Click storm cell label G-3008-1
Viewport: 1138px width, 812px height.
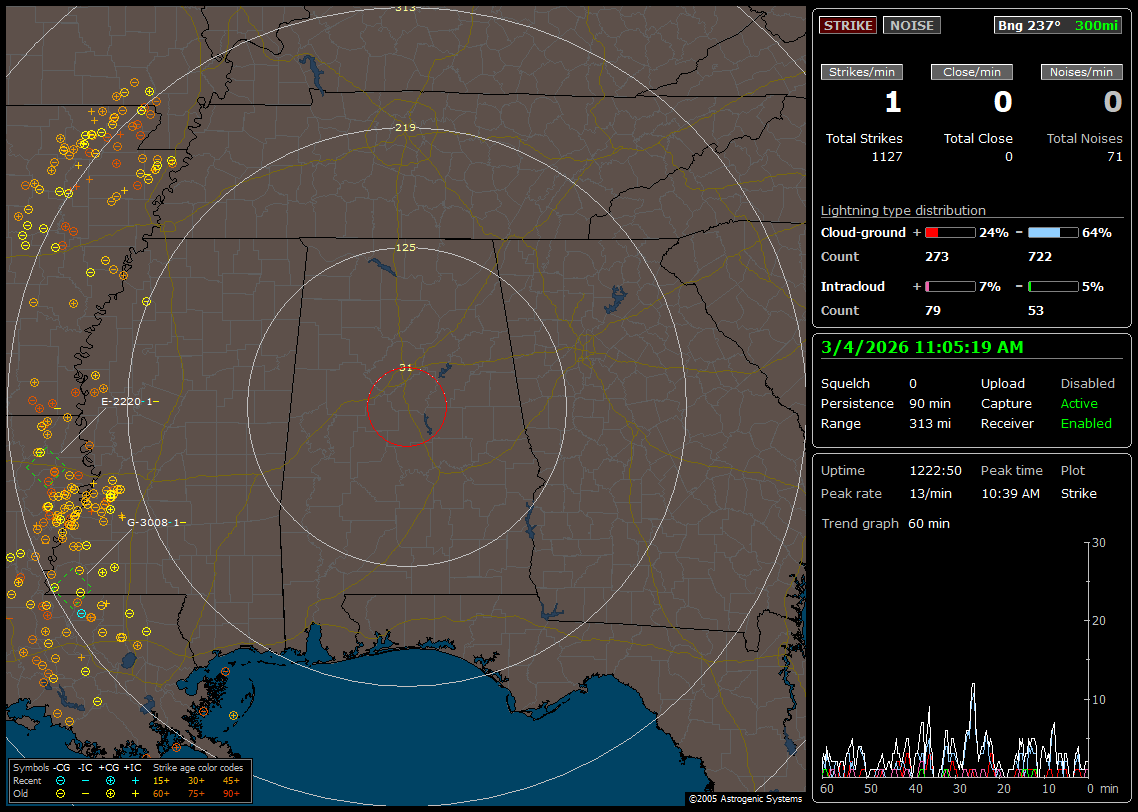[155, 522]
